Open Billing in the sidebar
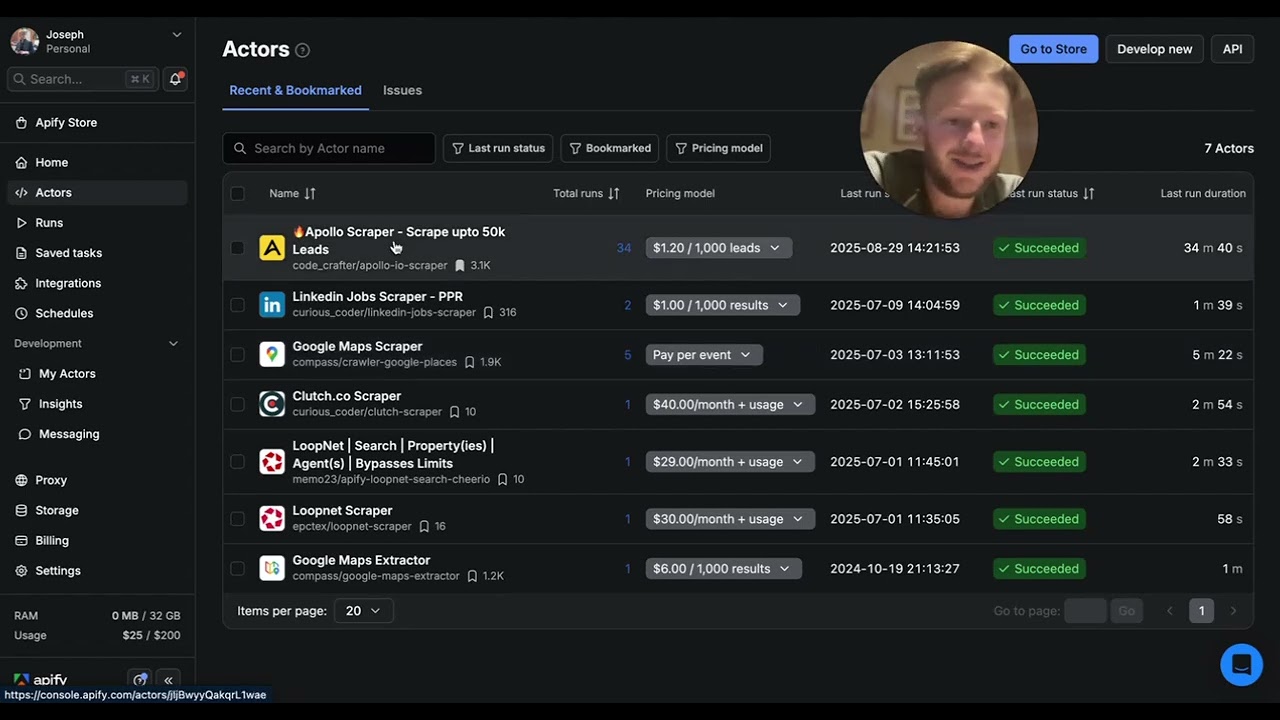The image size is (1280, 720). coord(97,540)
